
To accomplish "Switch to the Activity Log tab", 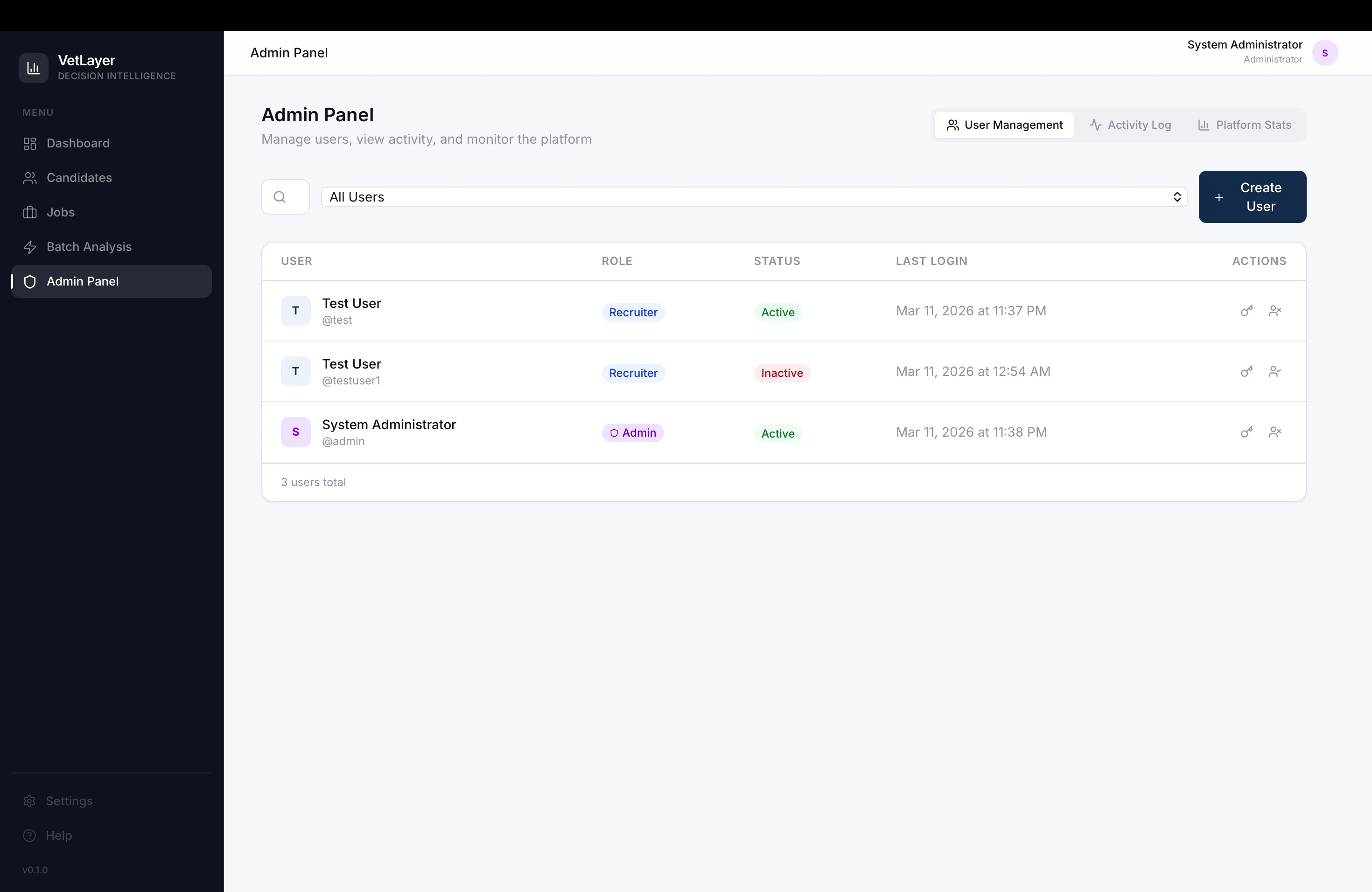I will [x=1130, y=125].
